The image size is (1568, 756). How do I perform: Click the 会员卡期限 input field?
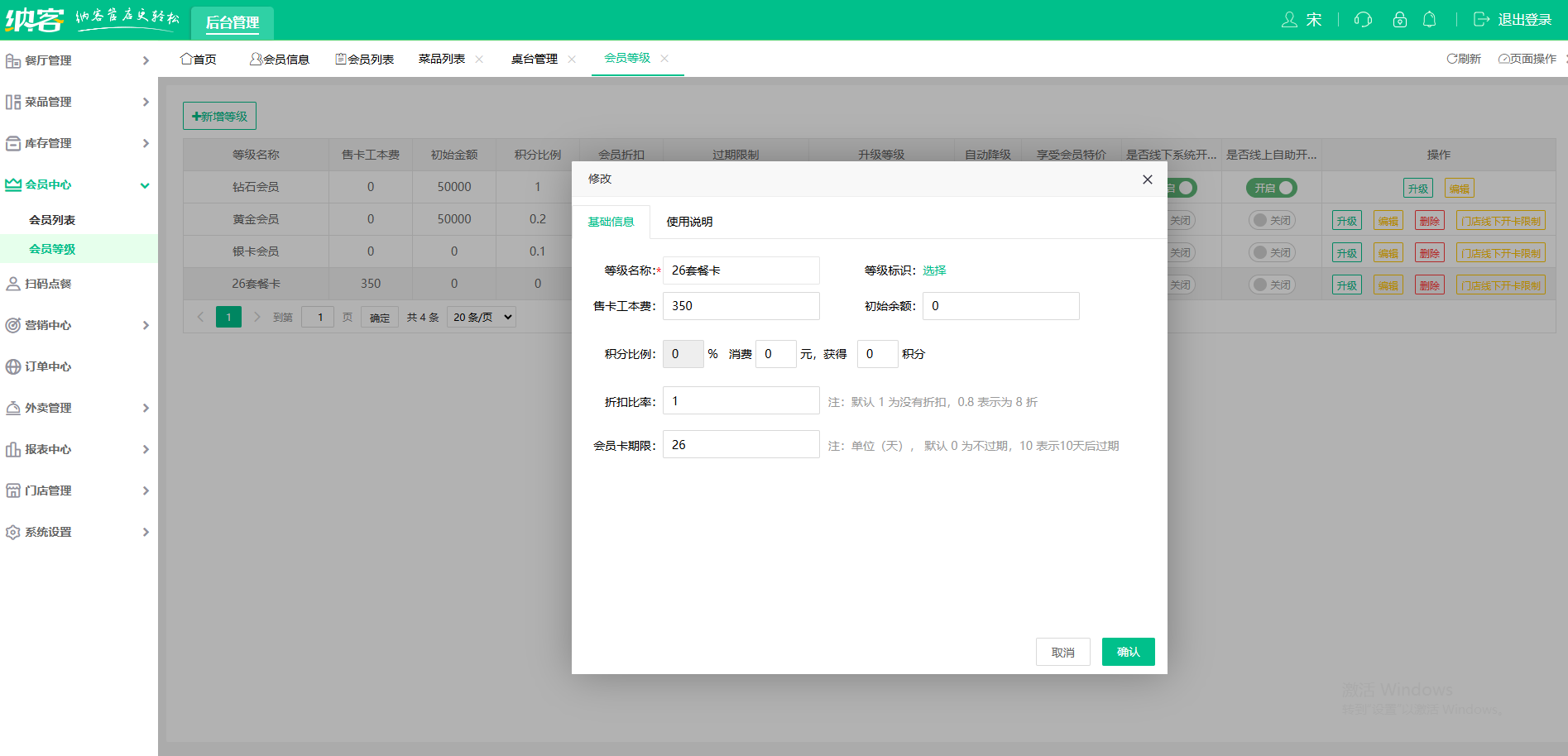[x=741, y=445]
